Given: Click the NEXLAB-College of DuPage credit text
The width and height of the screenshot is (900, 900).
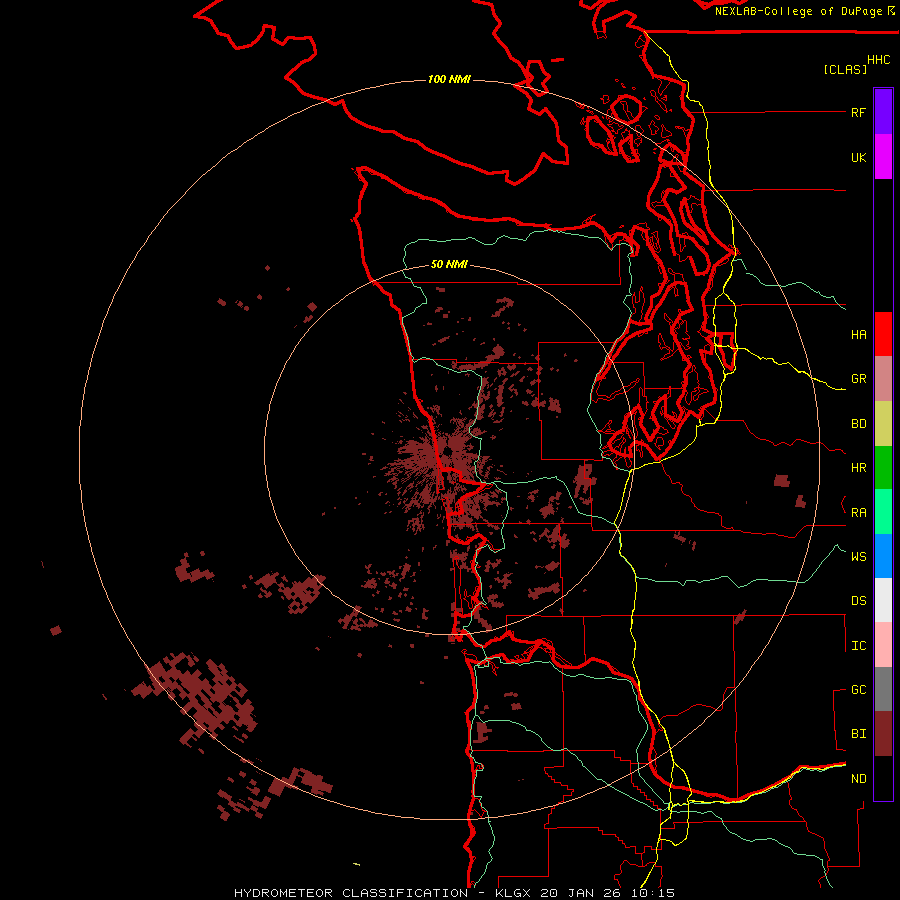Looking at the screenshot, I should [798, 11].
